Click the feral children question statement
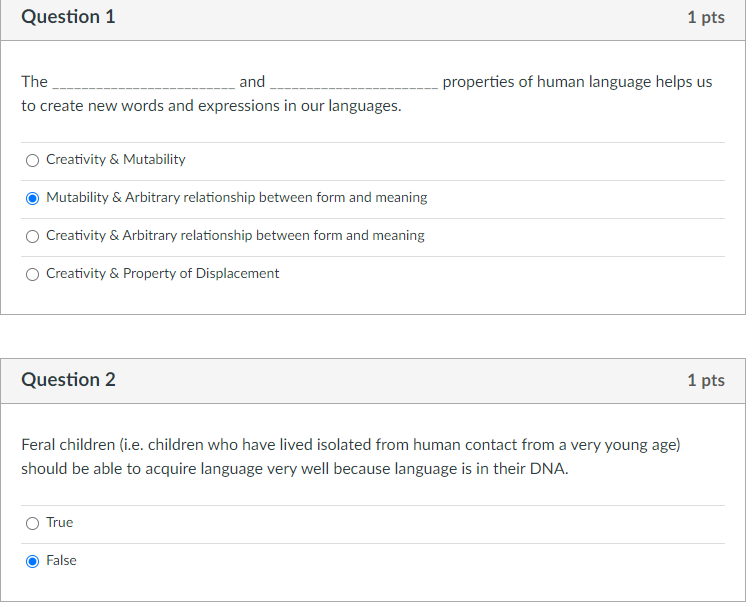 pyautogui.click(x=351, y=456)
